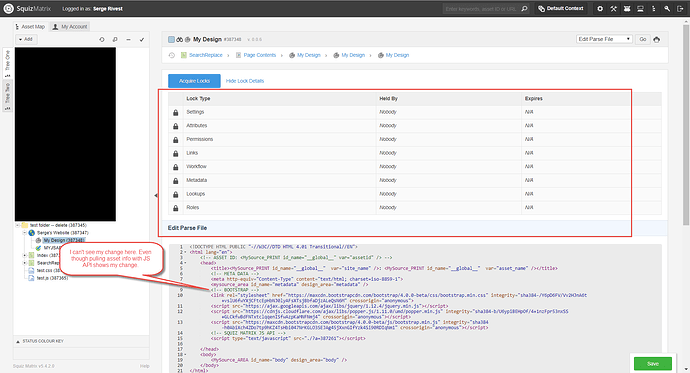Click the binoculars preview icon next to My Design
690x373 pixels.
180,40
